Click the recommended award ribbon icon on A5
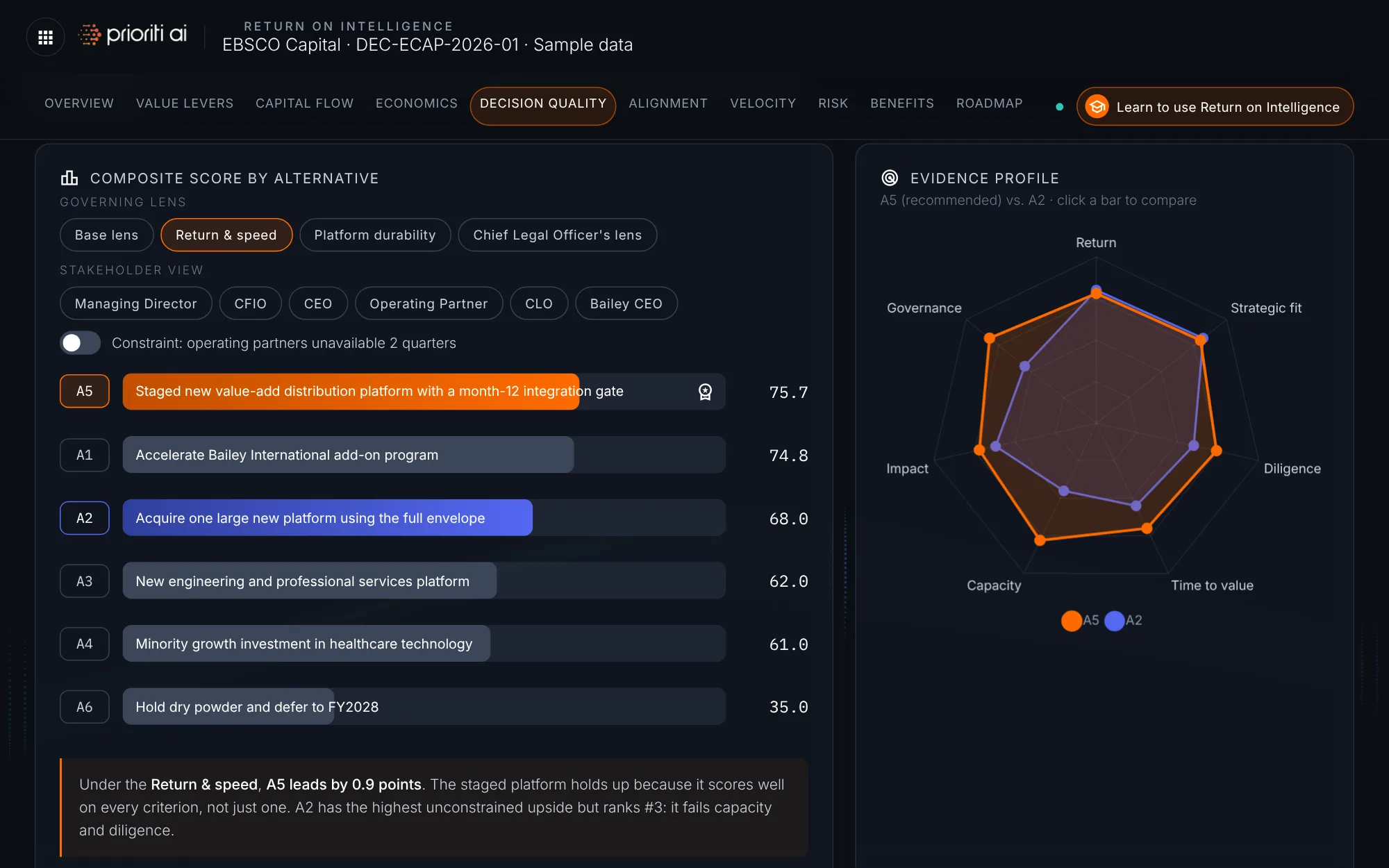 point(705,392)
